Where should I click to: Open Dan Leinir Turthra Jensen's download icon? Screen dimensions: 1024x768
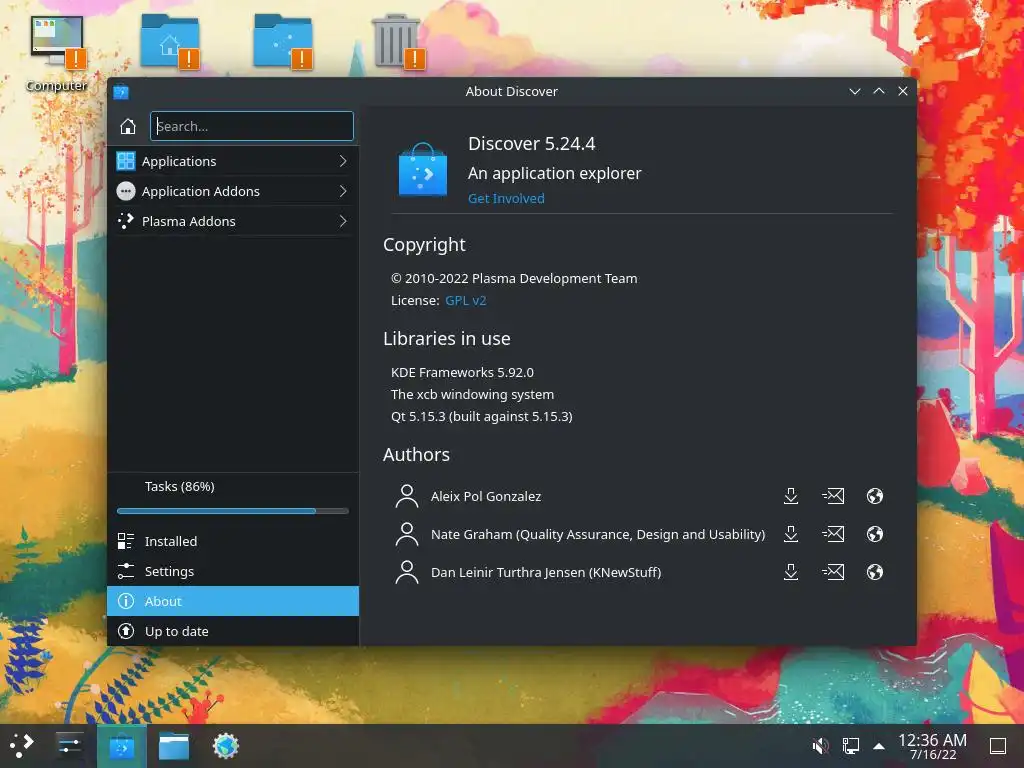coord(791,572)
